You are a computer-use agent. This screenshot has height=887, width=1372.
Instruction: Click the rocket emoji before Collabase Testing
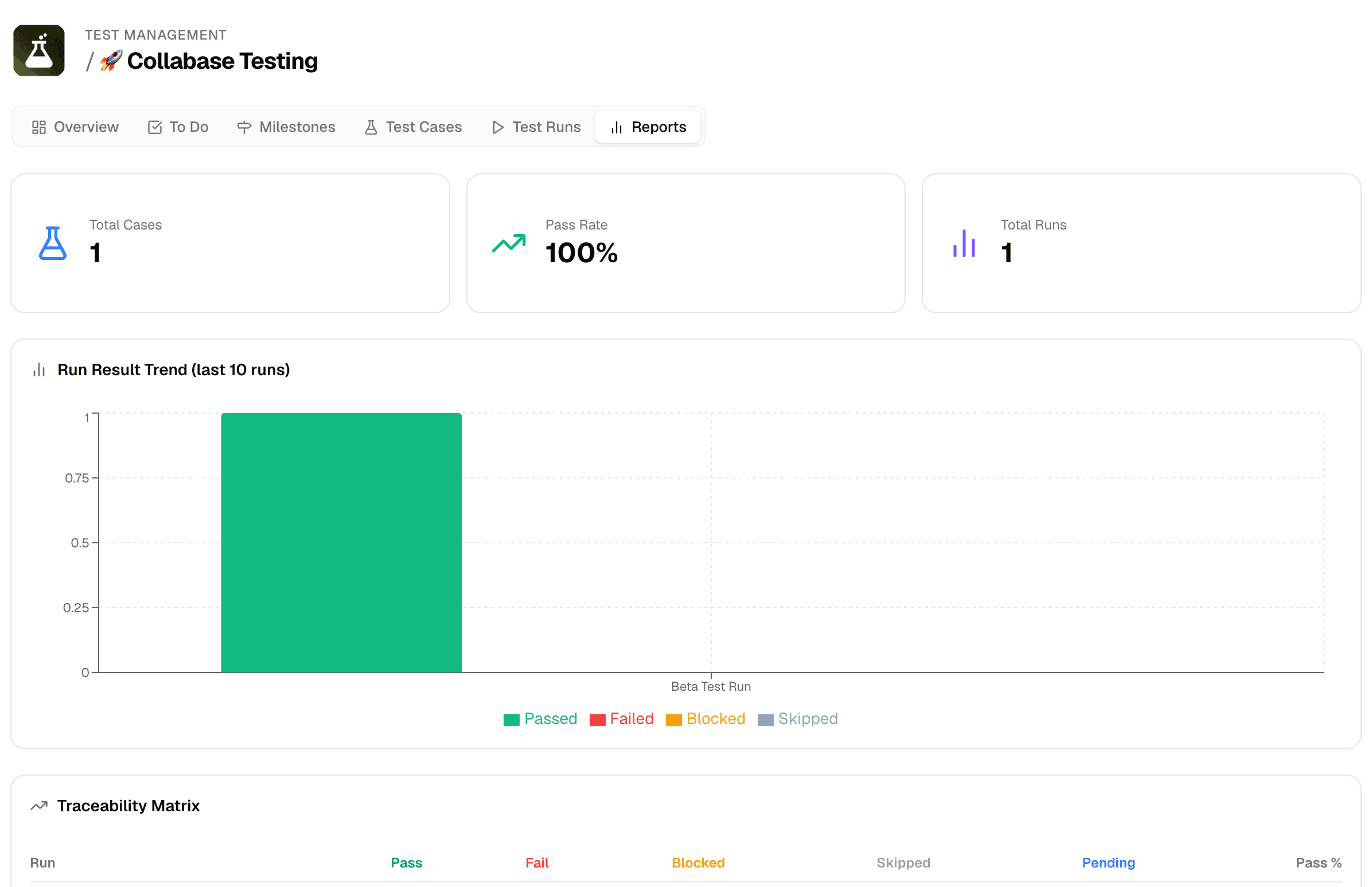111,61
